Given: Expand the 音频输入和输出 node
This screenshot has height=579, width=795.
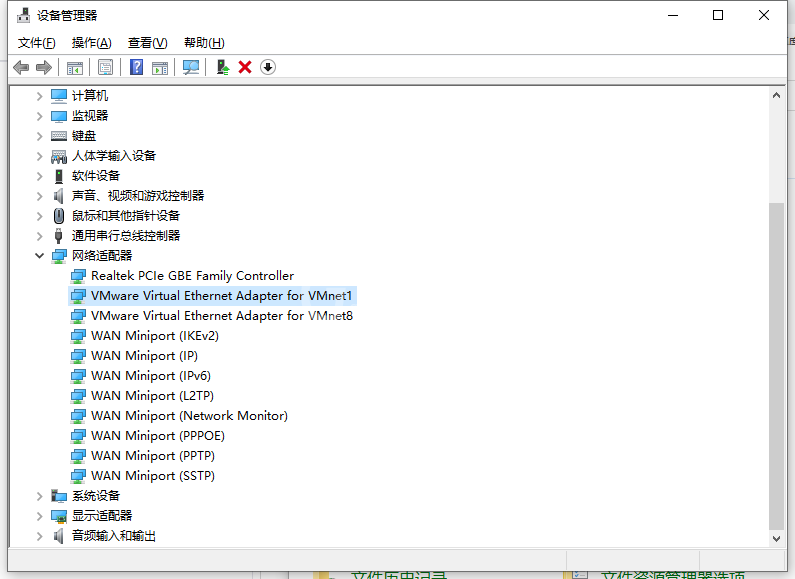Looking at the screenshot, I should pyautogui.click(x=40, y=536).
